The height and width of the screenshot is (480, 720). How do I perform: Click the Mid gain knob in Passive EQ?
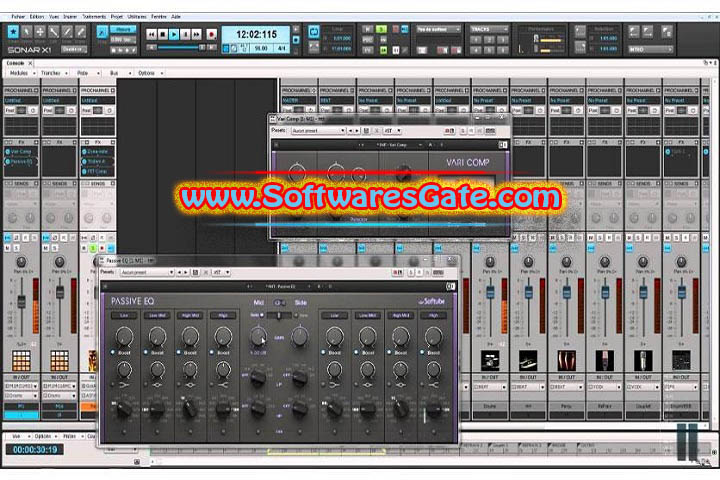pos(258,337)
